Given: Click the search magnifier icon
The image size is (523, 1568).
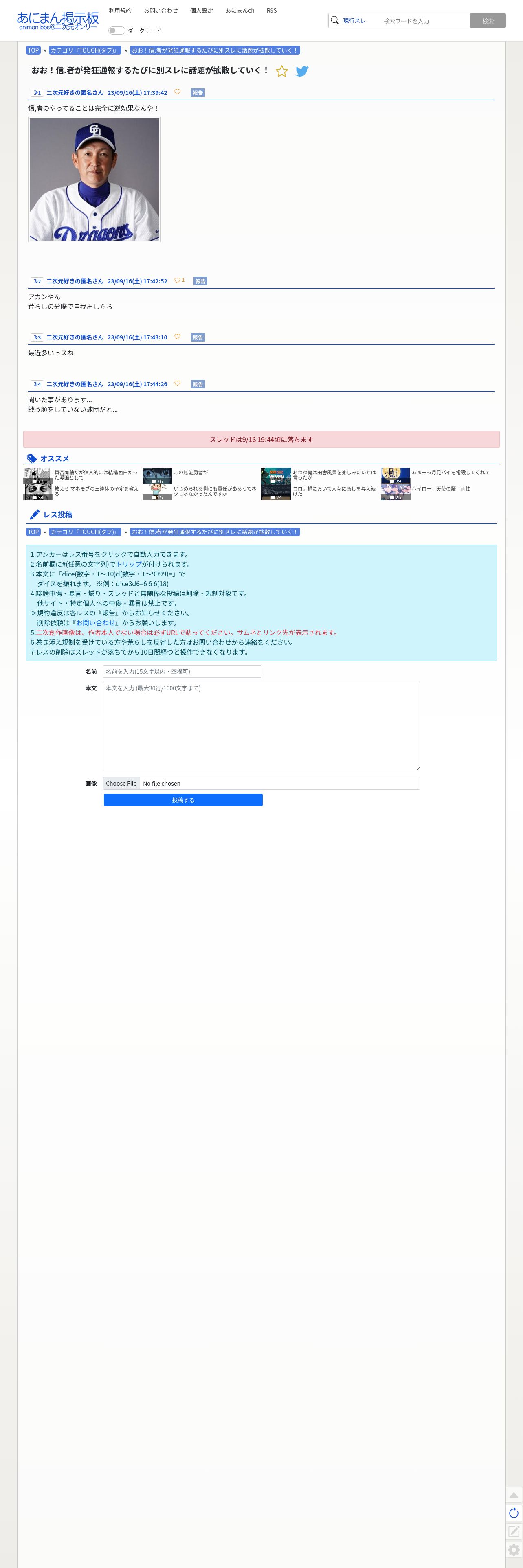Looking at the screenshot, I should (x=335, y=20).
